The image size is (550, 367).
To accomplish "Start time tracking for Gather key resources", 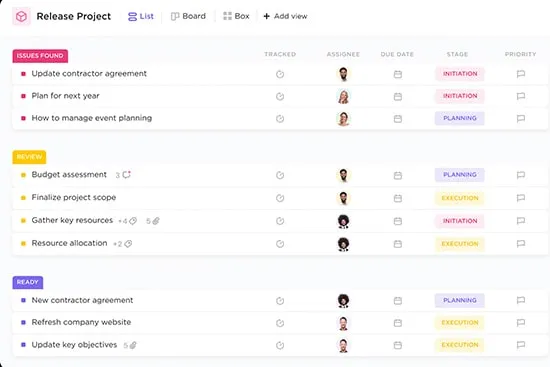I will click(x=280, y=221).
